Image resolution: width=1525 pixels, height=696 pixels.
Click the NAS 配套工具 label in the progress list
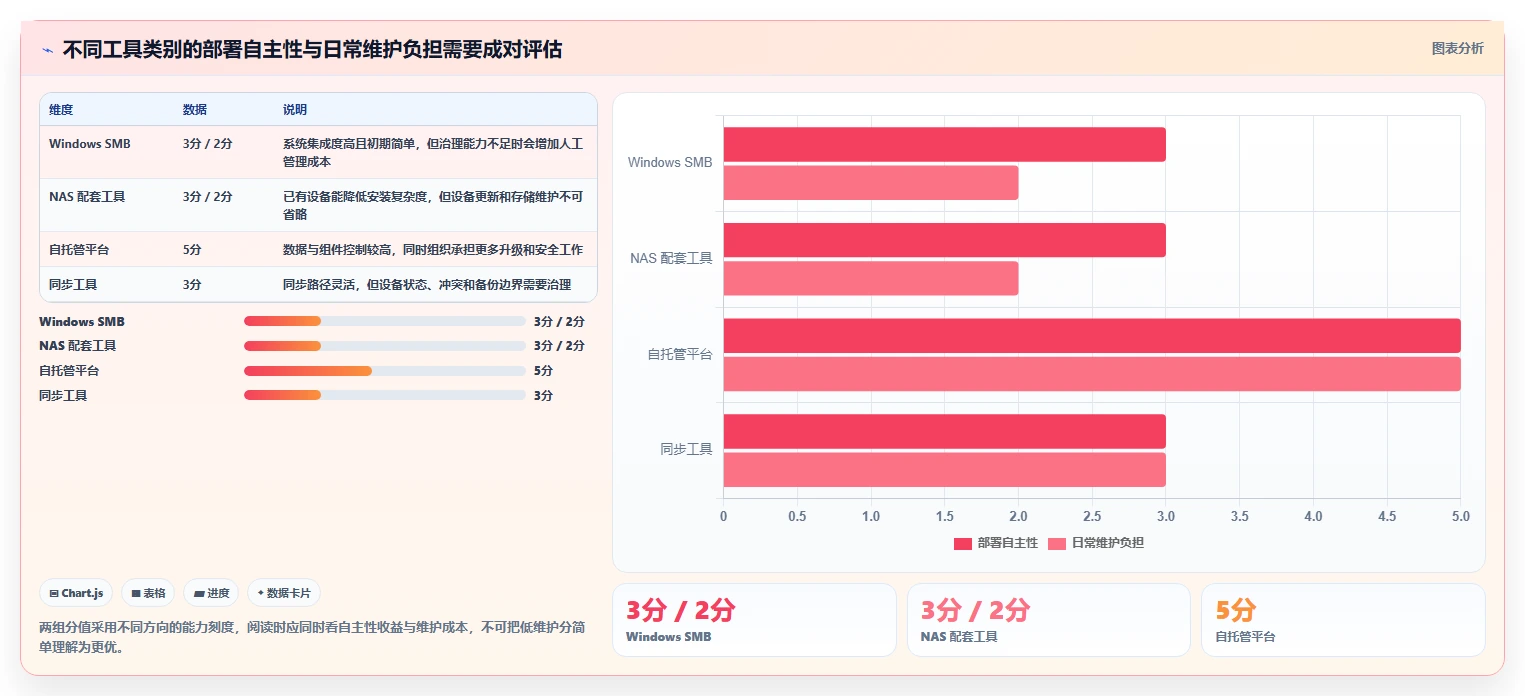pos(78,345)
